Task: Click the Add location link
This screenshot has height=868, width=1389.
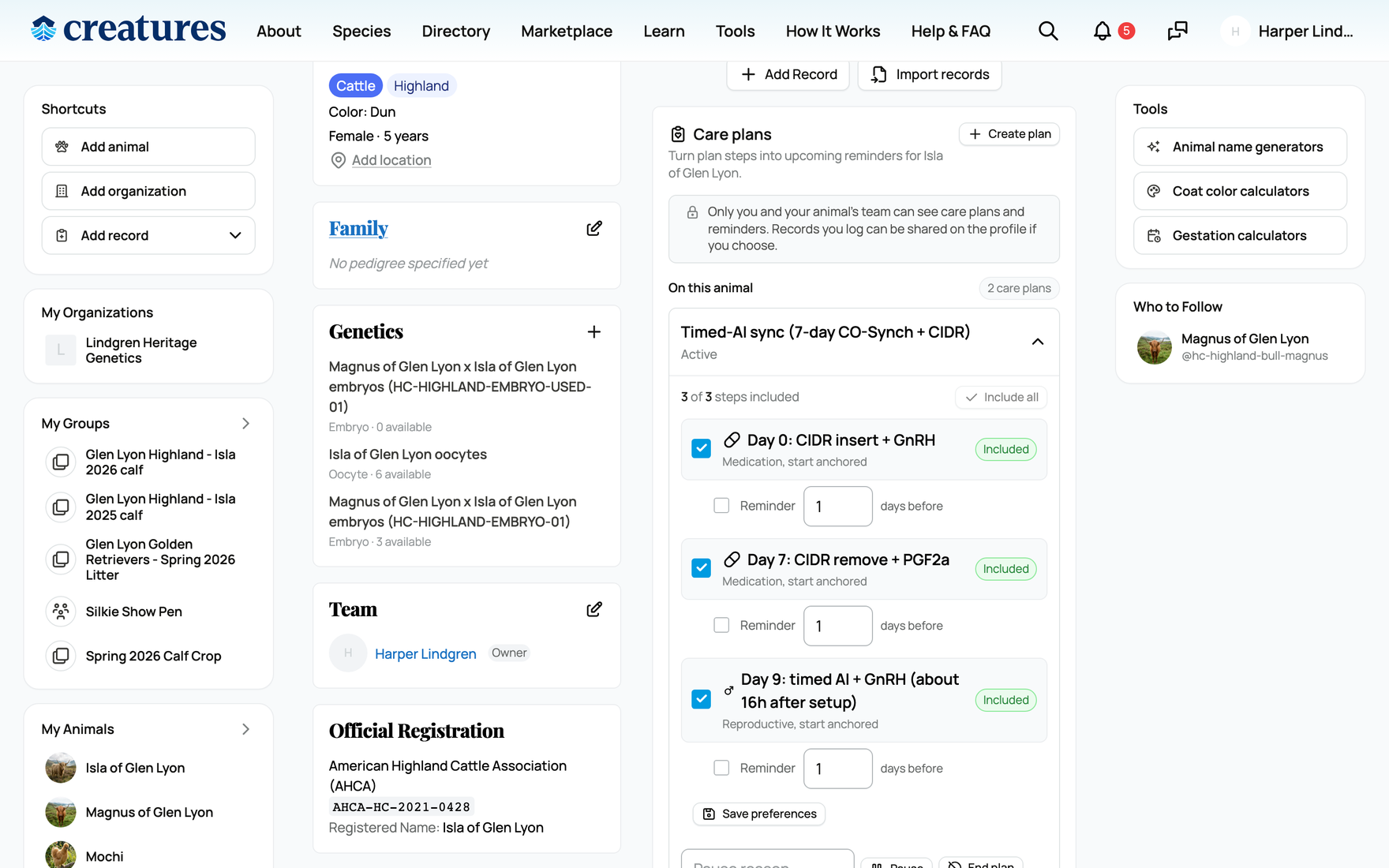Action: (x=391, y=160)
